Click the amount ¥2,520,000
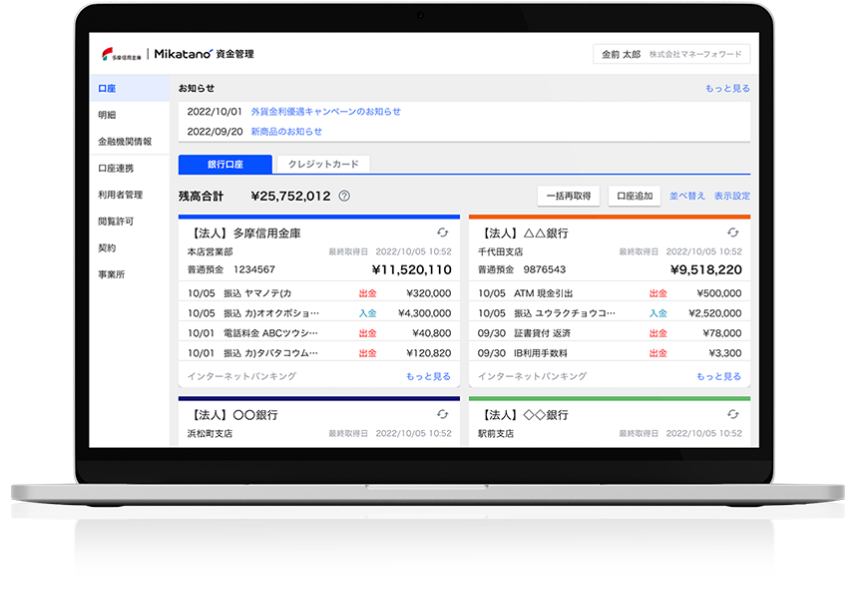This screenshot has width=858, height=605. pyautogui.click(x=715, y=313)
